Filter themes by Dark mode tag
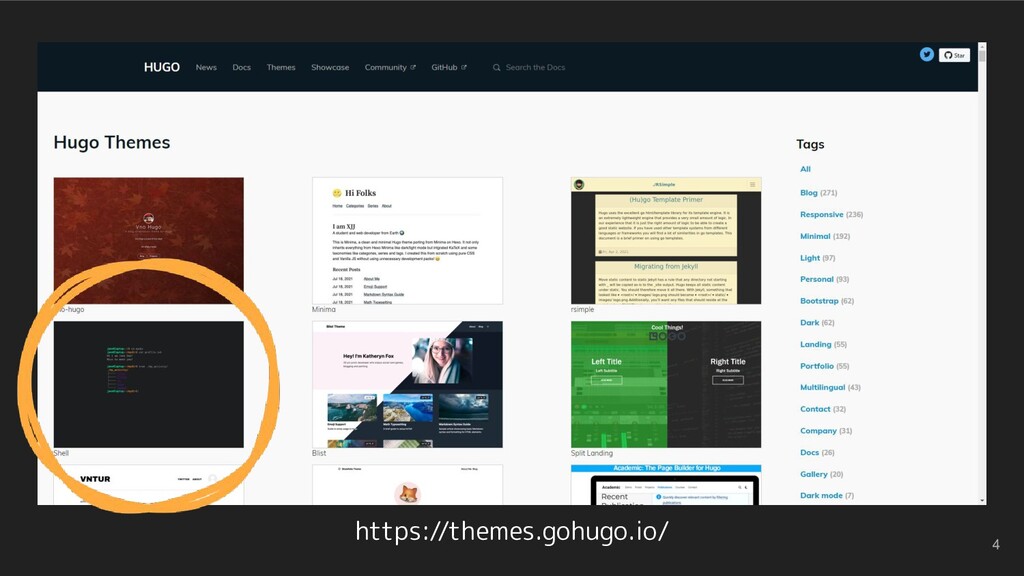 point(827,496)
